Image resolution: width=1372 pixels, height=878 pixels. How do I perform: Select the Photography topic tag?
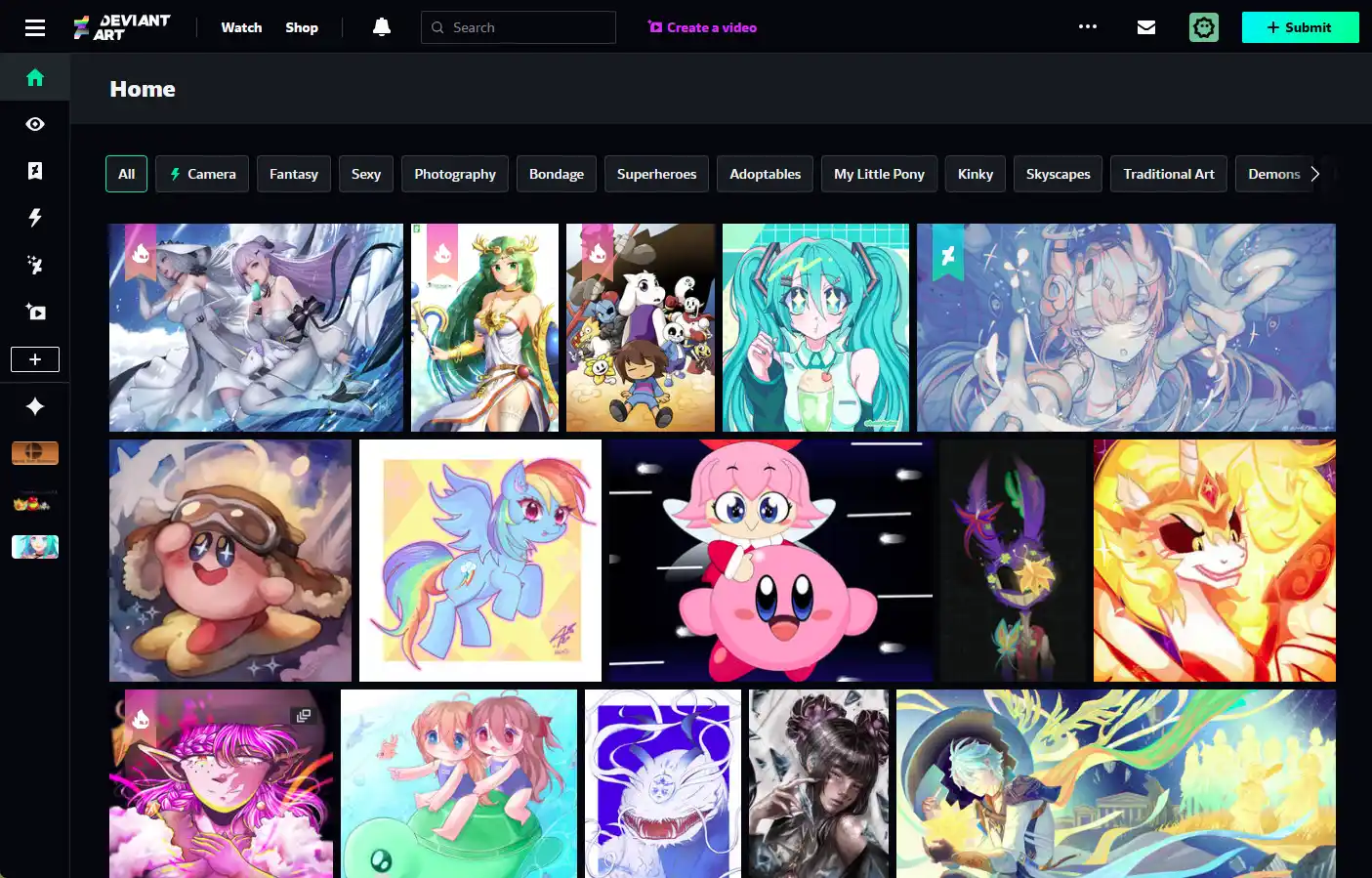[x=455, y=174]
